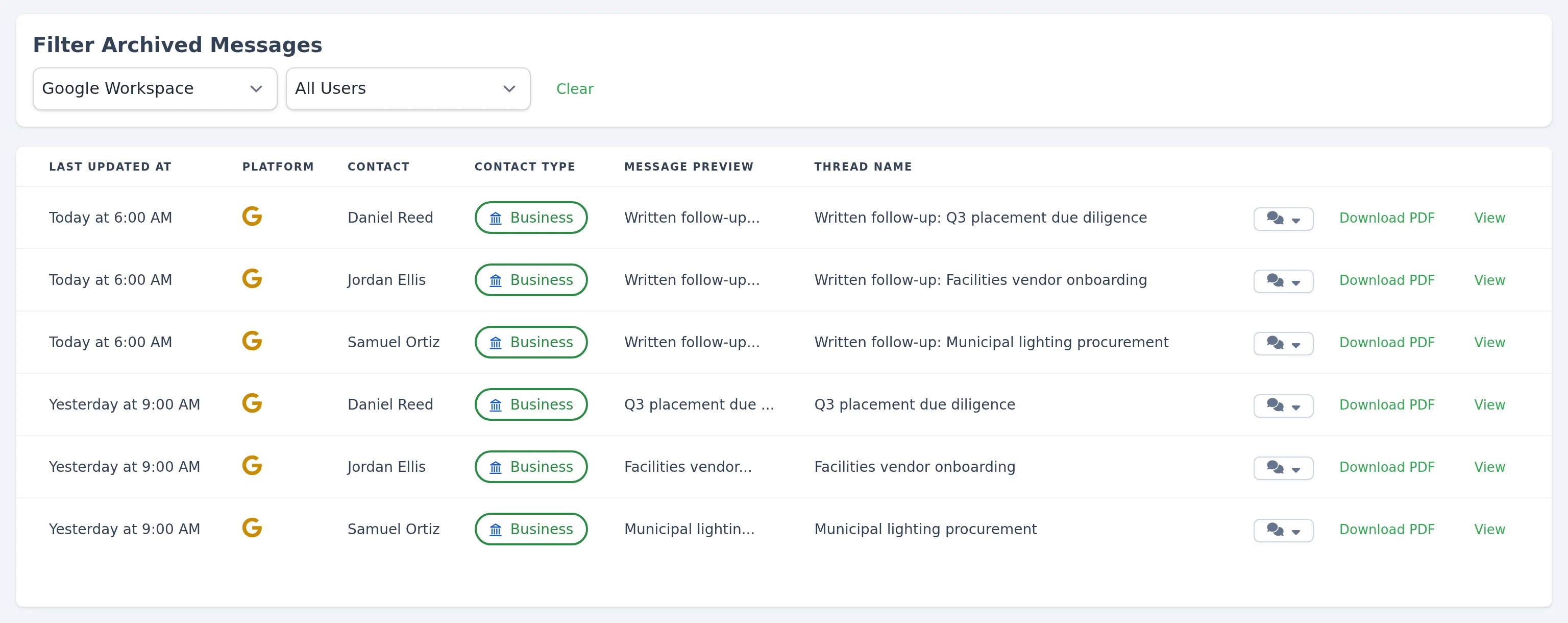Click Google icon in the Q3 placement due diligence row

(252, 403)
